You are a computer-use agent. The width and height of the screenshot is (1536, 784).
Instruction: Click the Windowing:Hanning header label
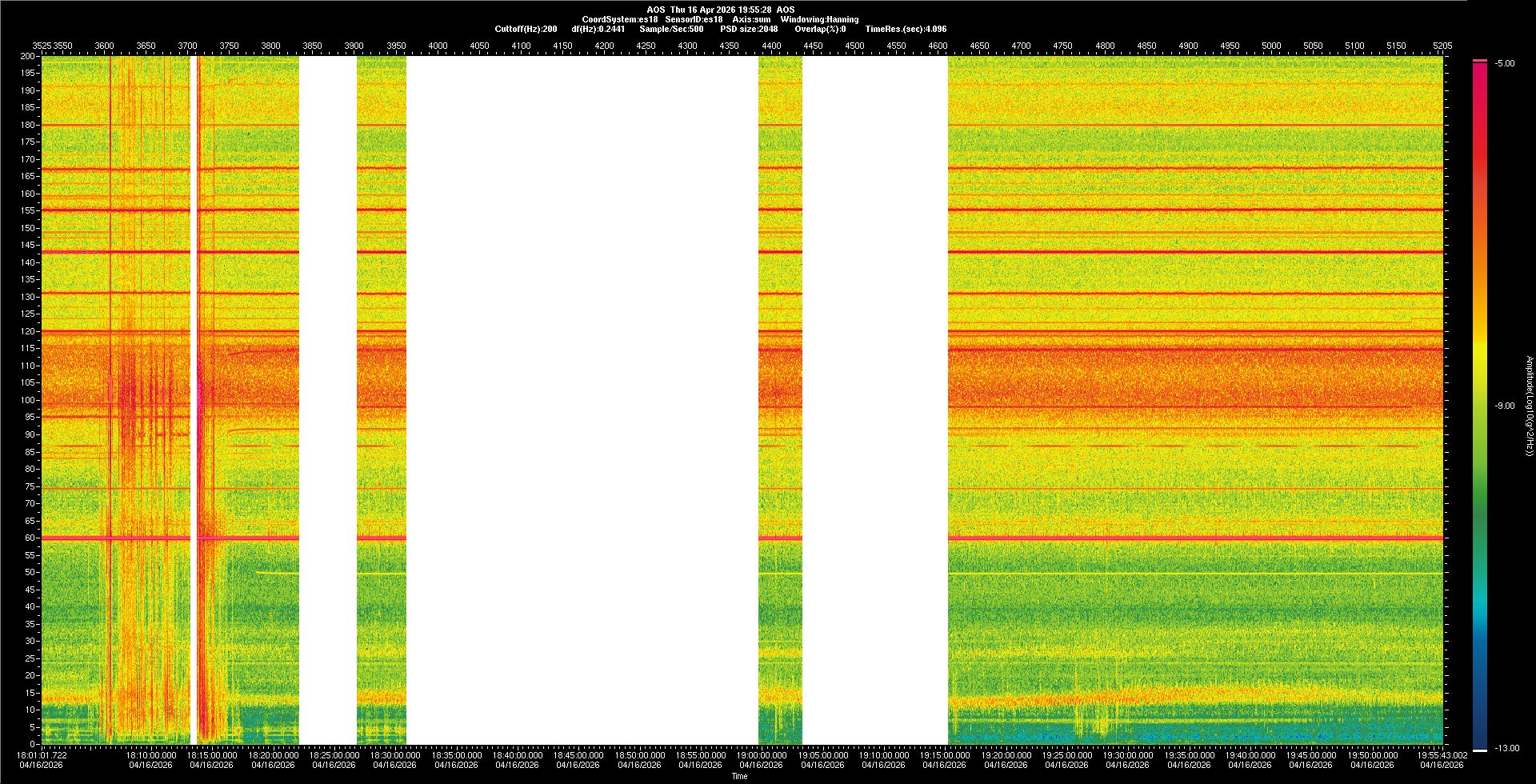[x=819, y=19]
